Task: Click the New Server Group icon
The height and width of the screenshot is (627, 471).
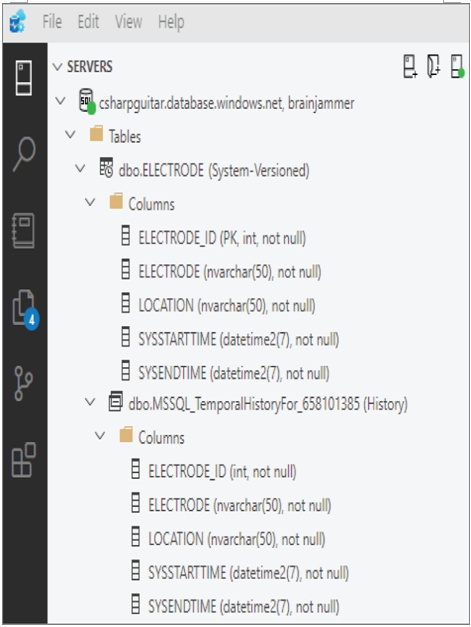Action: click(433, 66)
